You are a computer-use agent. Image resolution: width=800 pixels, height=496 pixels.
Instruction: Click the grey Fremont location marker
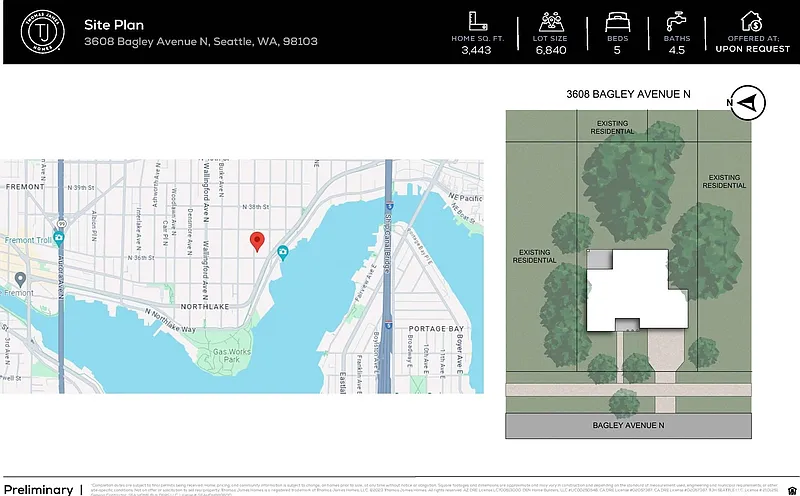[x=21, y=278]
